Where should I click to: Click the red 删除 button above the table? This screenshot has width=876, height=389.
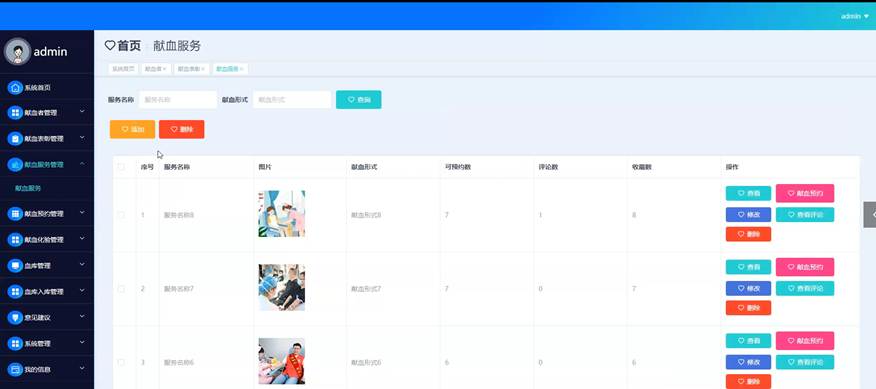click(x=182, y=129)
